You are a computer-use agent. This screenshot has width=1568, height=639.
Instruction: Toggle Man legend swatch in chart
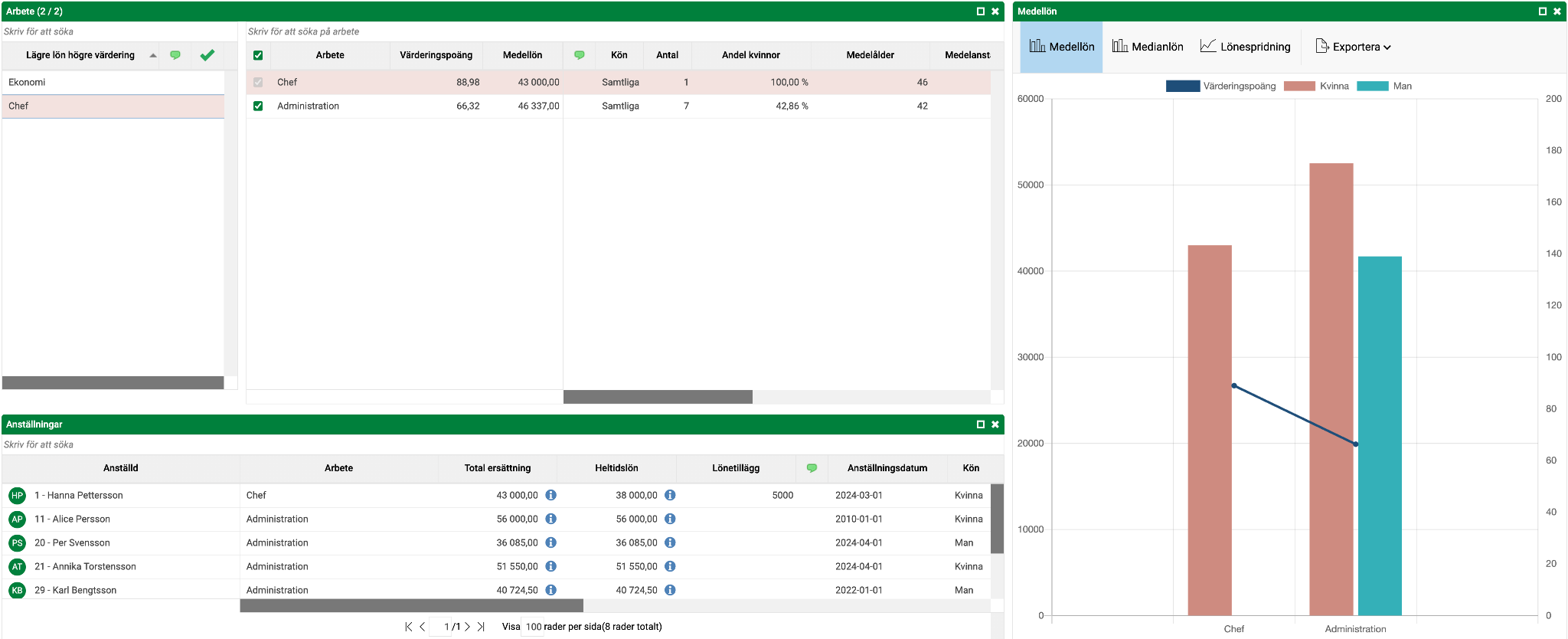[x=1372, y=86]
